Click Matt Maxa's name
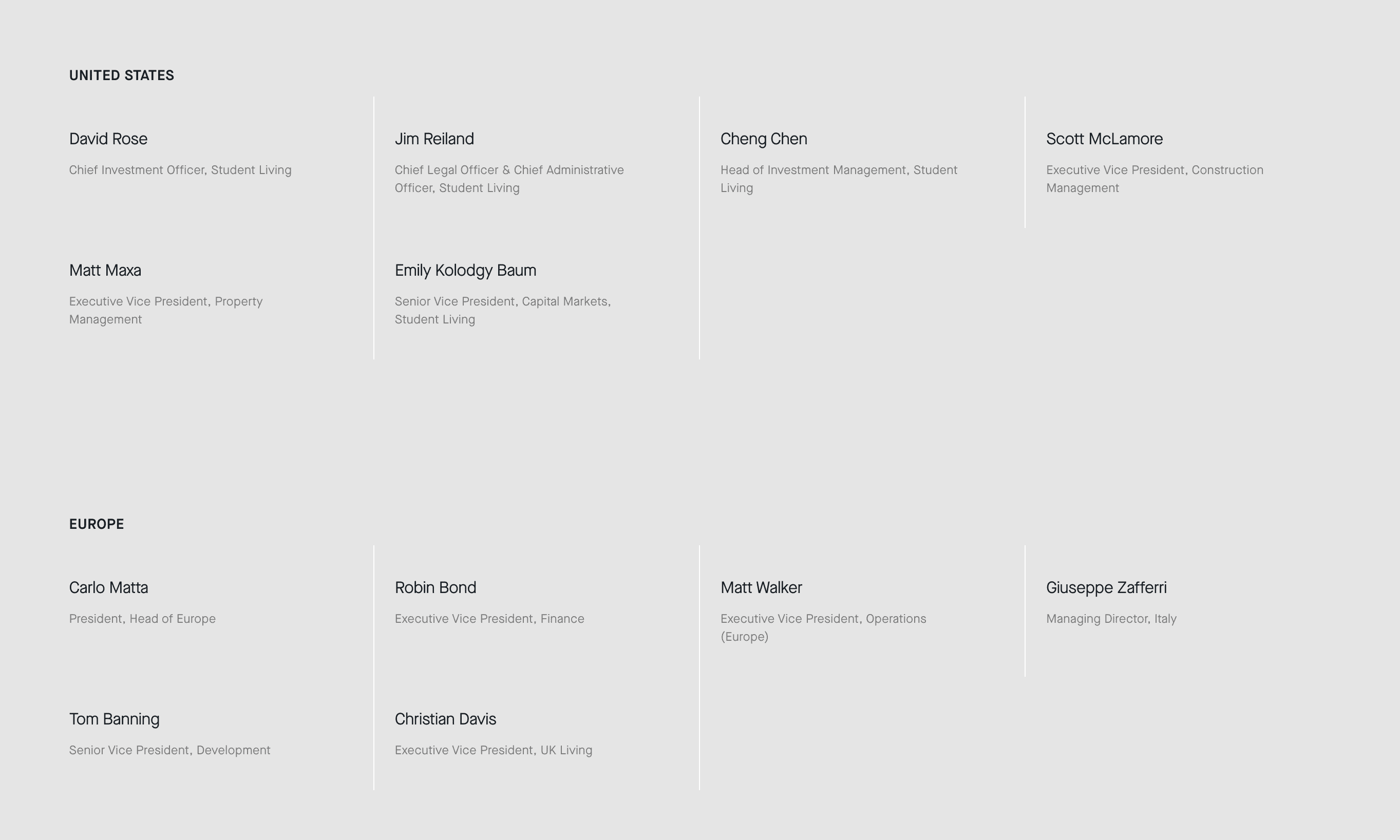This screenshot has width=1400, height=840. (x=105, y=270)
